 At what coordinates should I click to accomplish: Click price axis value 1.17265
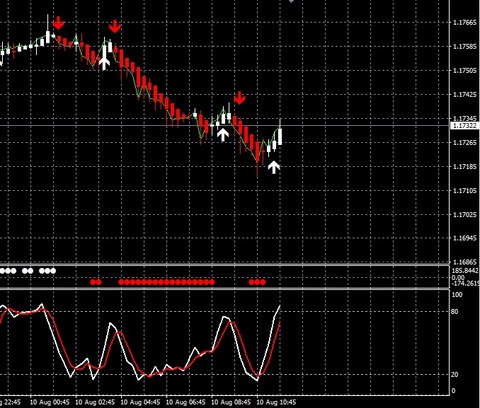pyautogui.click(x=465, y=143)
